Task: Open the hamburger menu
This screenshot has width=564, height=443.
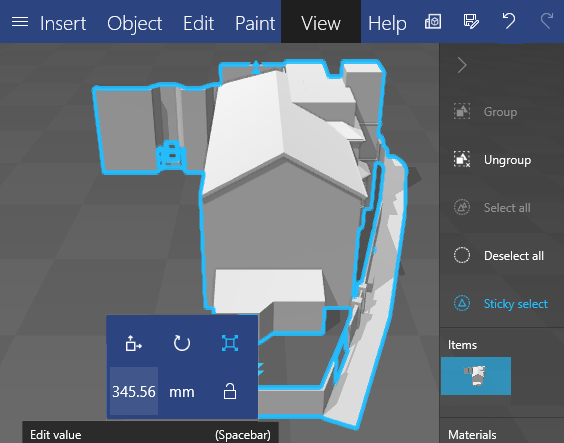Action: coord(20,22)
